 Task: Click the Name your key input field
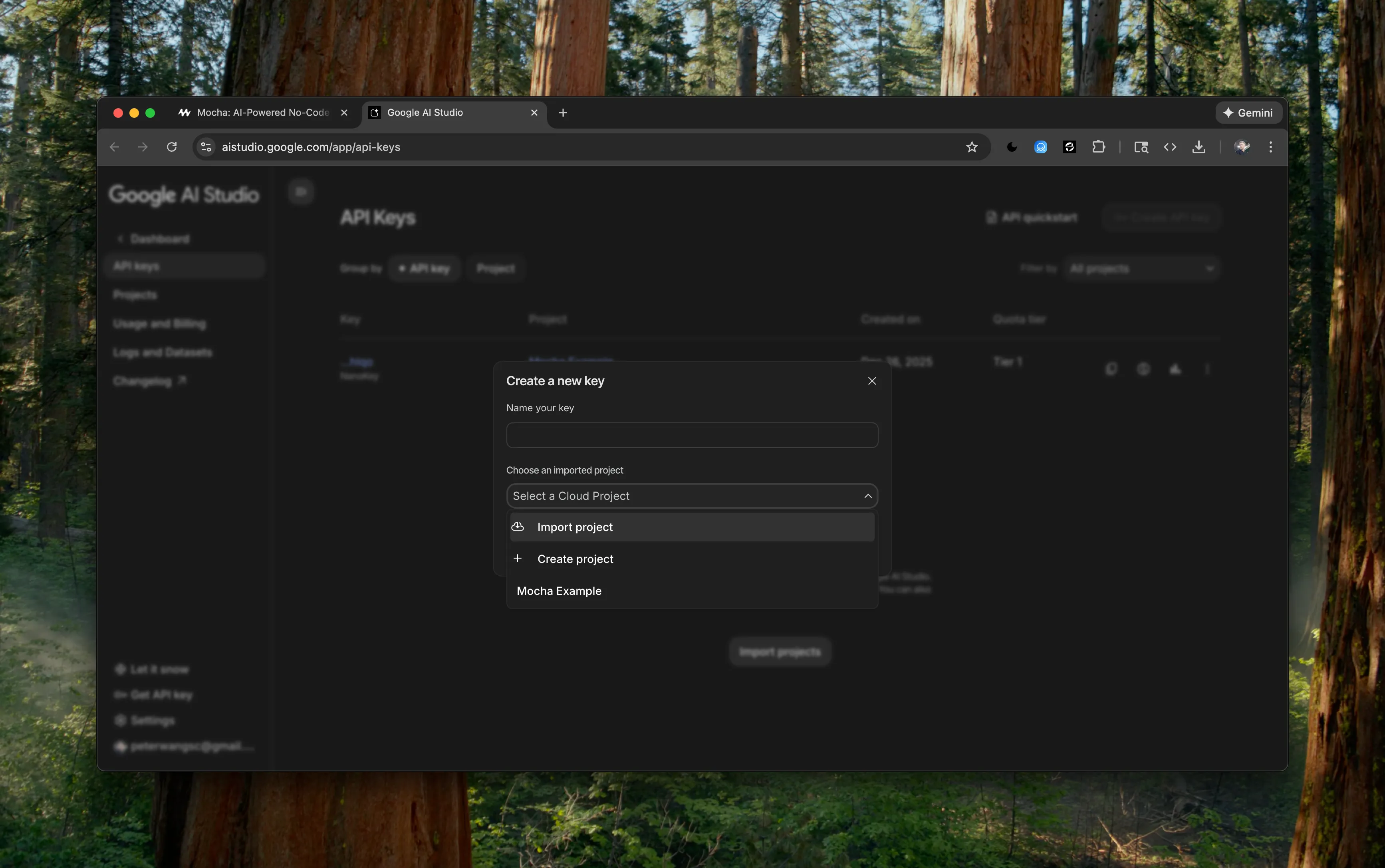(x=691, y=434)
